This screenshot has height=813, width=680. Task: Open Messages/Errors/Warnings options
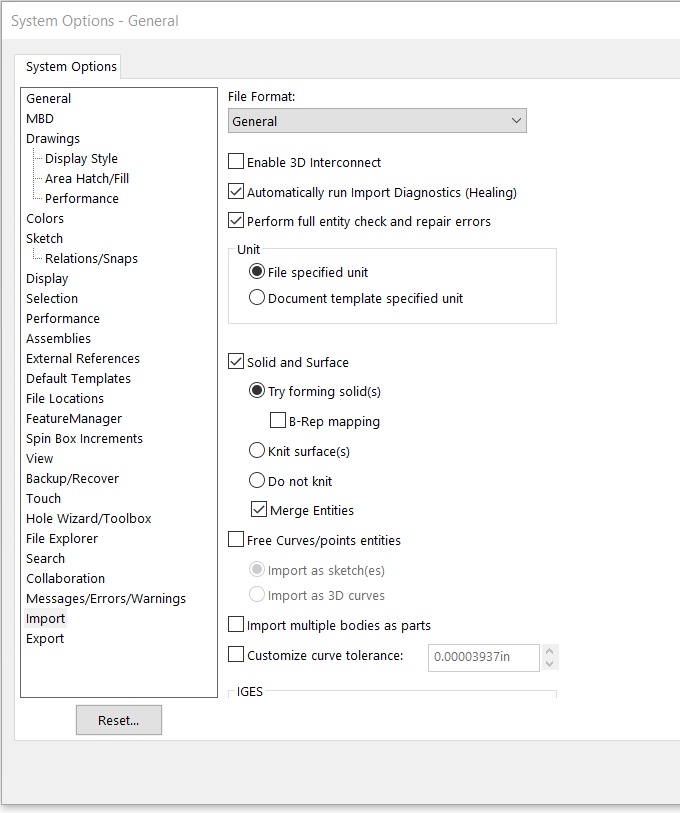106,599
